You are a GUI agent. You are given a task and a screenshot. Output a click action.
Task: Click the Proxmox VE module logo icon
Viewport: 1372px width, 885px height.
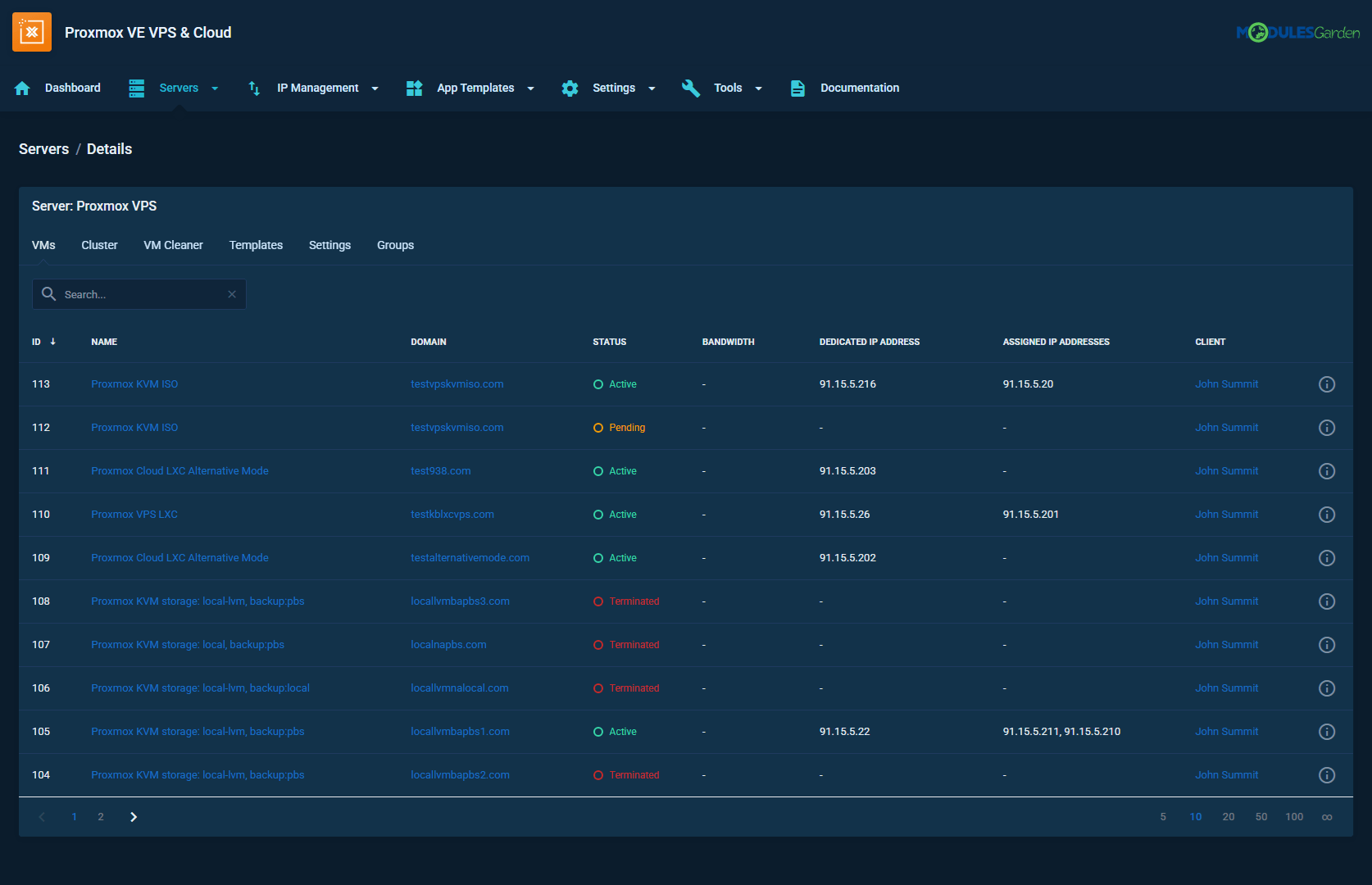[31, 31]
